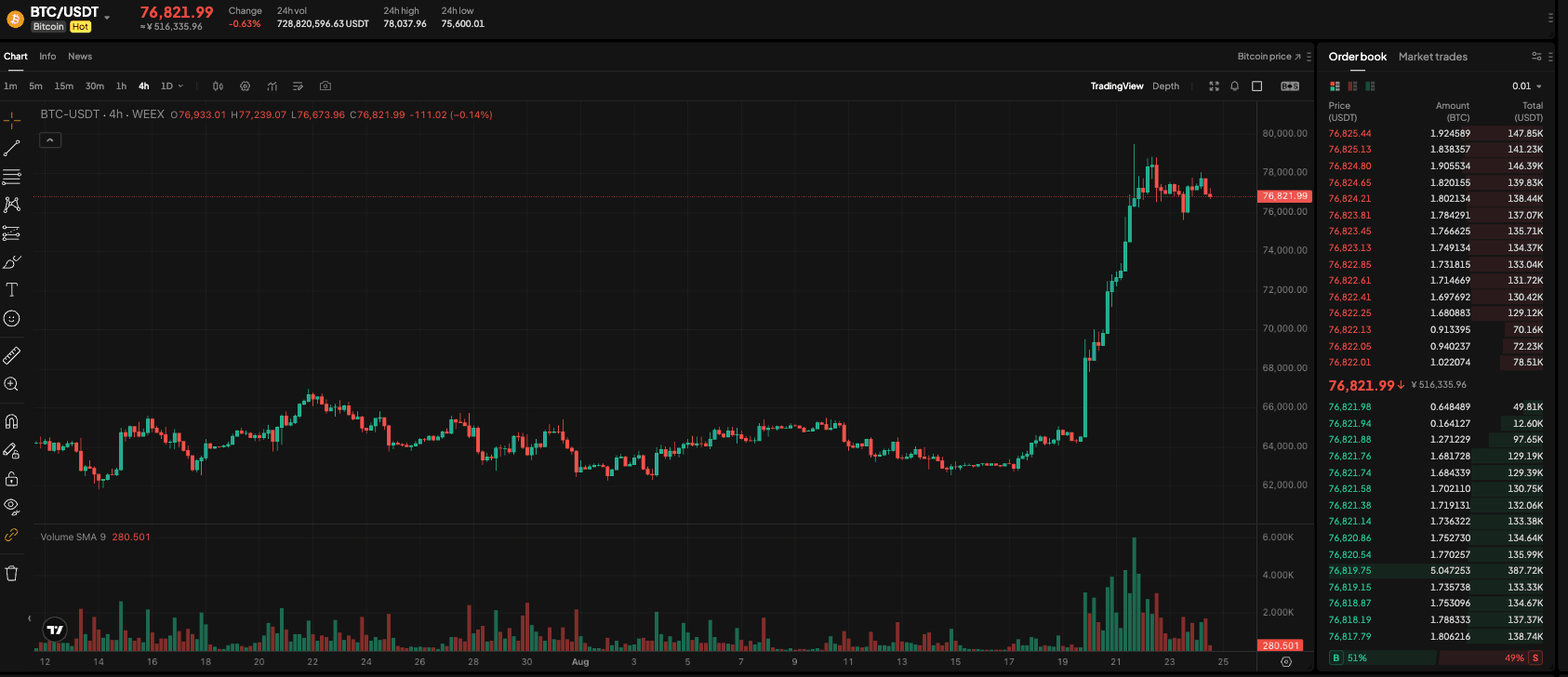
Task: Select the Chart tab
Action: 16,57
